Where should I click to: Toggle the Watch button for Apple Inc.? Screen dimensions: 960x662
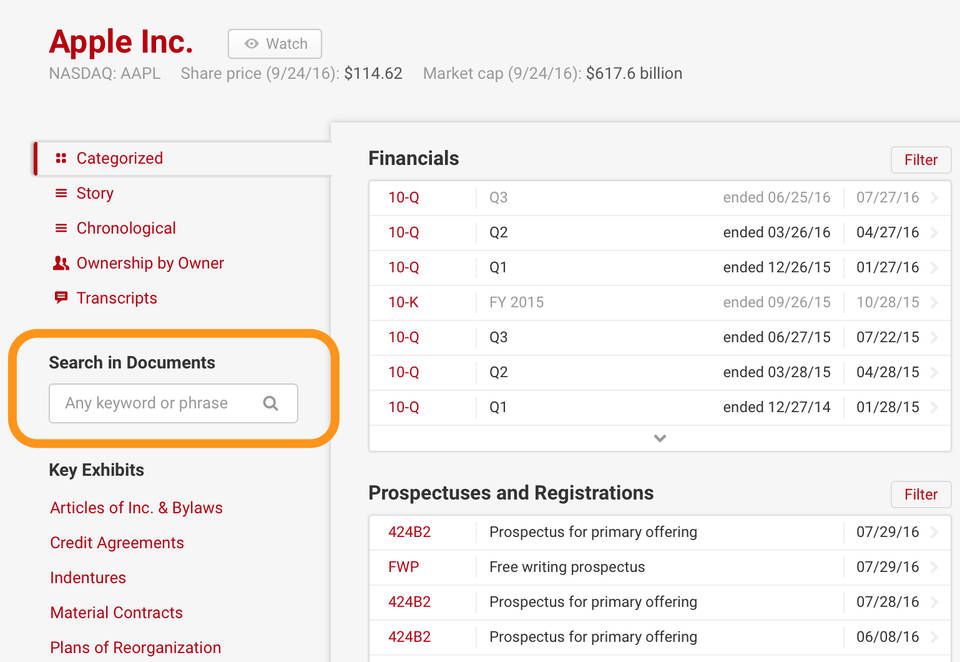(x=275, y=44)
